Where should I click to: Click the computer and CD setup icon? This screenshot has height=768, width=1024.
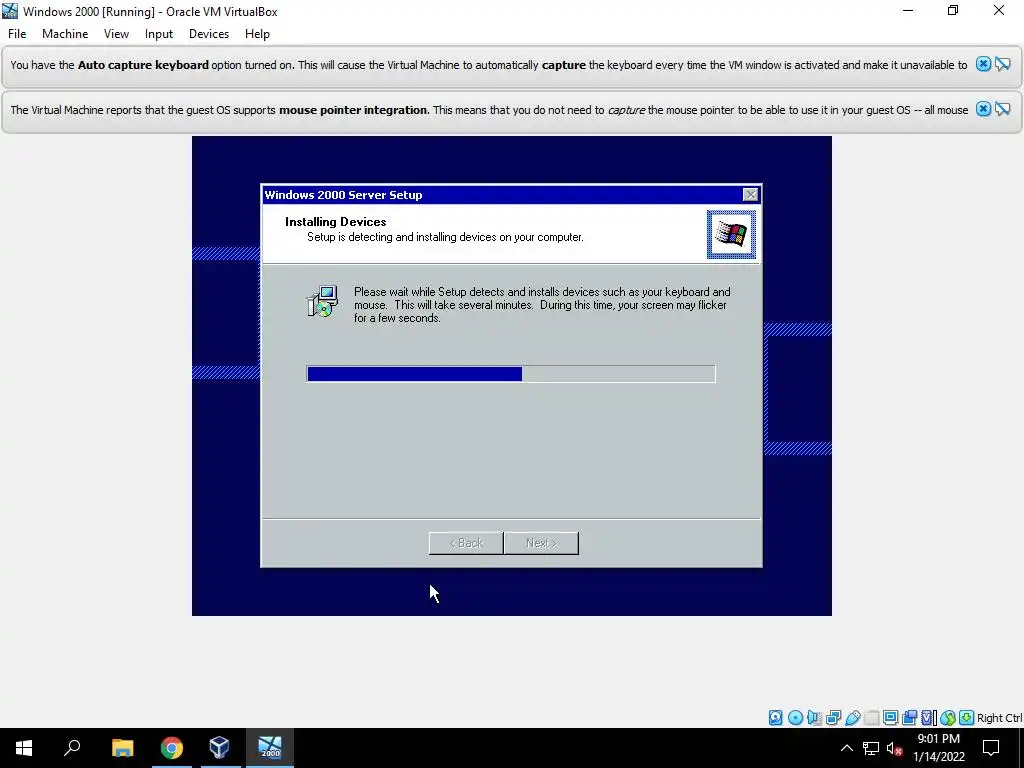point(322,301)
